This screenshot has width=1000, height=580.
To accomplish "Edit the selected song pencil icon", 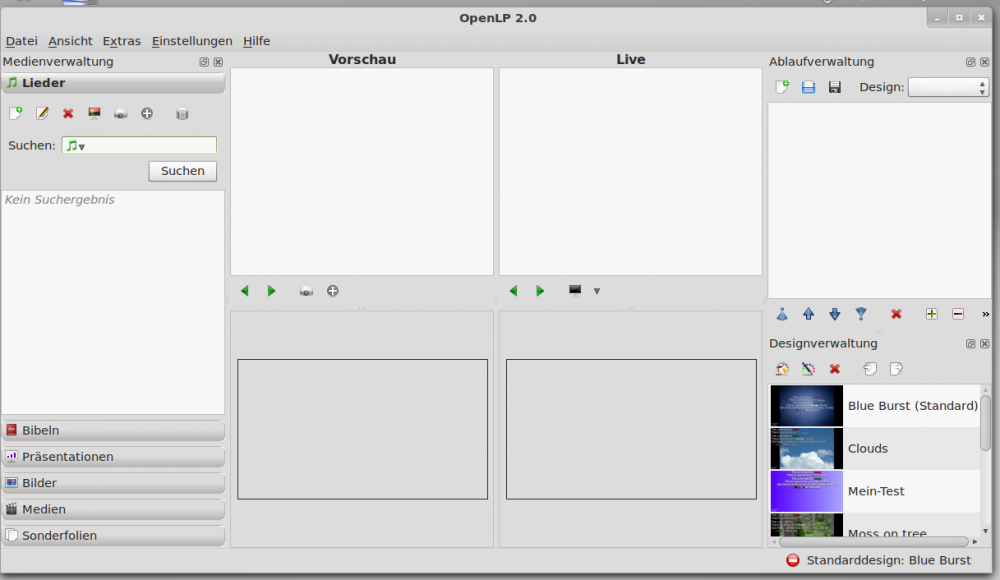I will pyautogui.click(x=42, y=114).
